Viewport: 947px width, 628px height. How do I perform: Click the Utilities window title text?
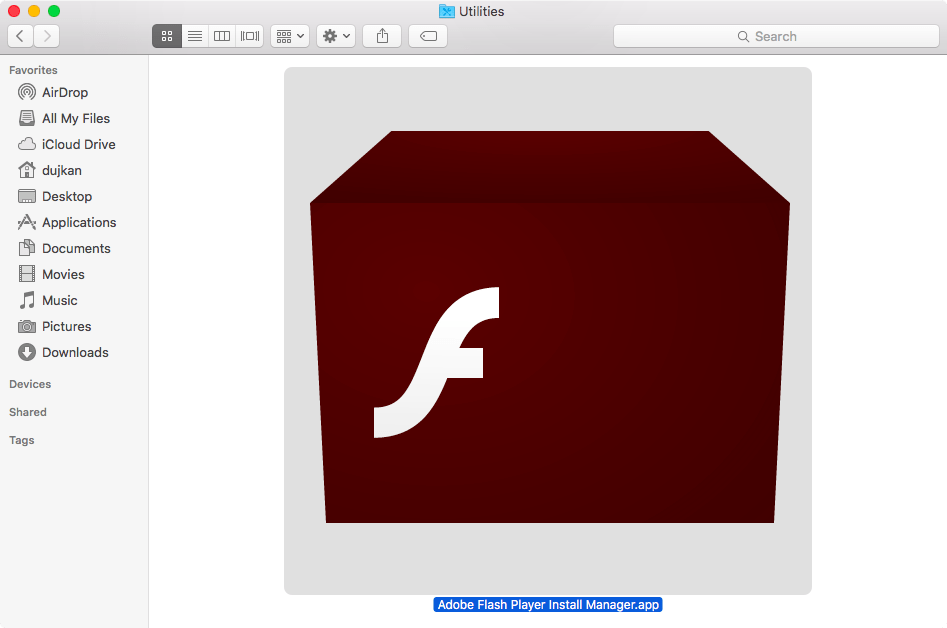click(481, 11)
